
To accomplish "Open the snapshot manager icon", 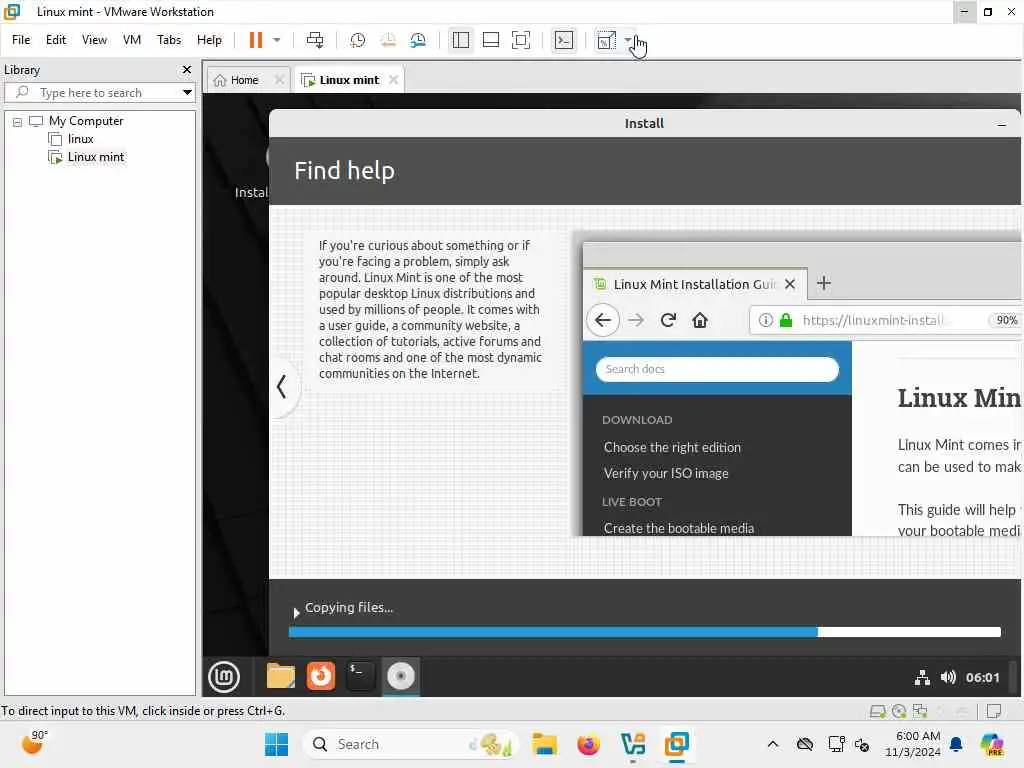I will coord(418,40).
